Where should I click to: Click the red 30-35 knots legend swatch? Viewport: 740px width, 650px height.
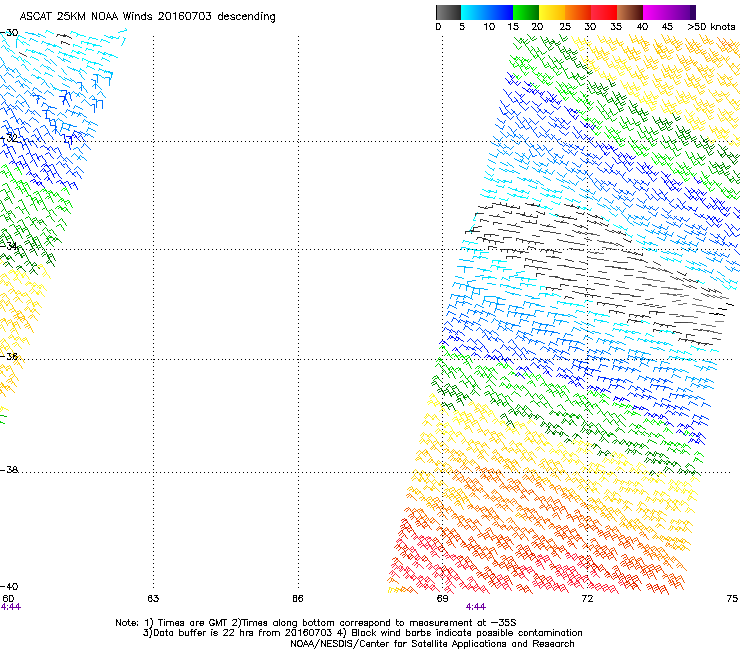[604, 12]
